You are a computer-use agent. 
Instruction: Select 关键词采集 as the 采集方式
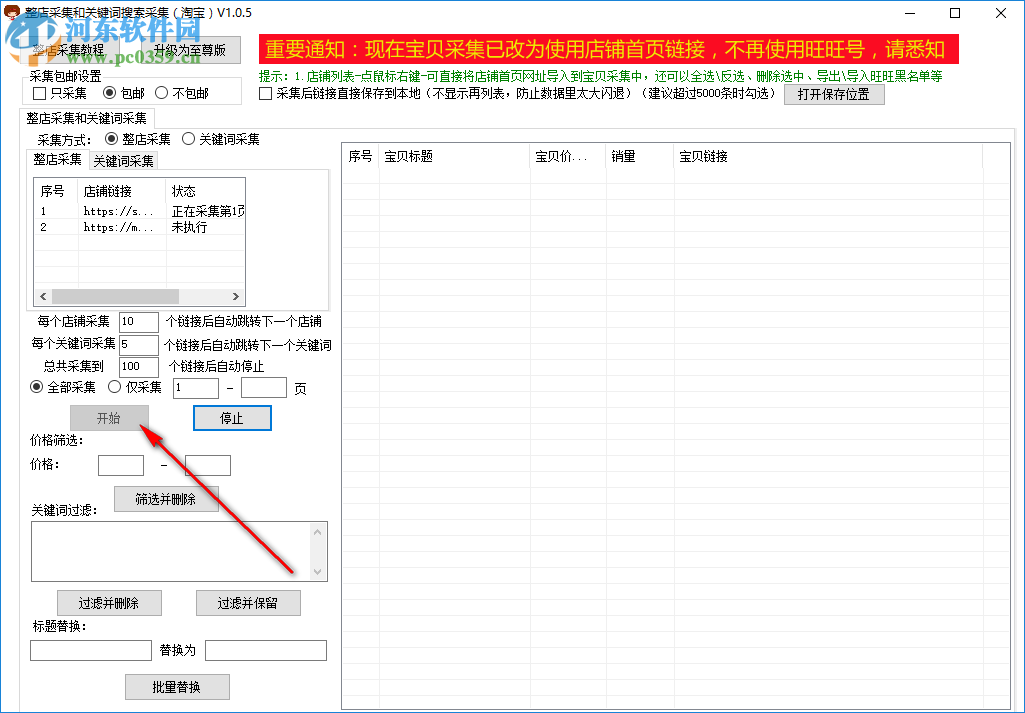189,139
